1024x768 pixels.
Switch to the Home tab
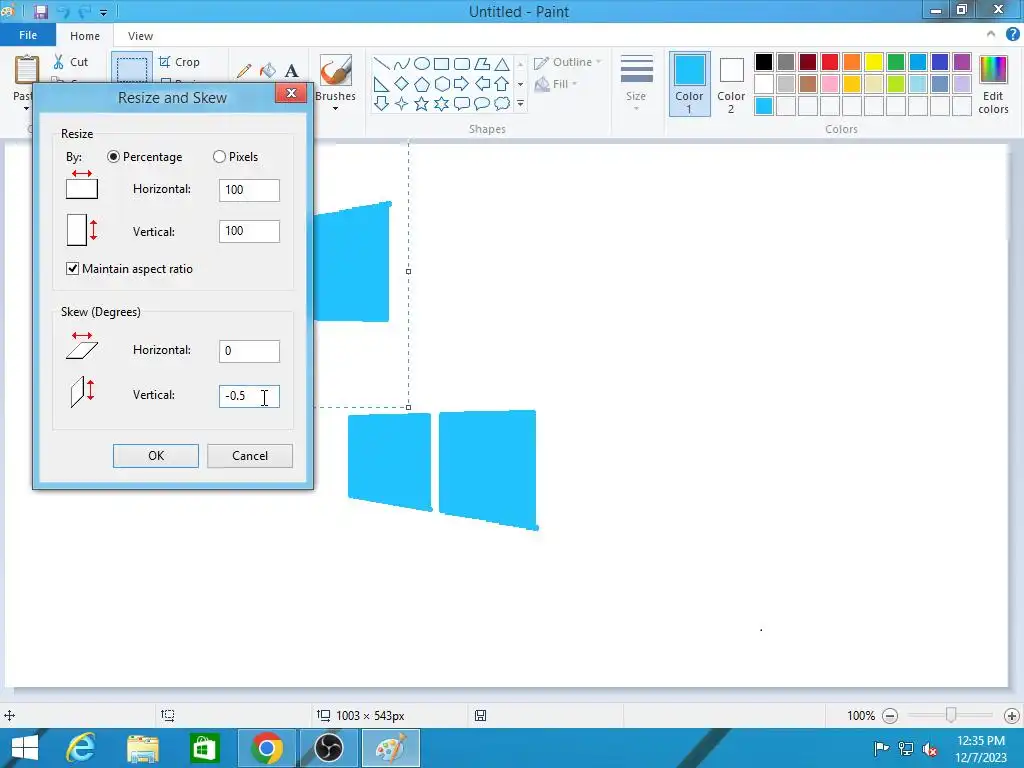pyautogui.click(x=85, y=36)
